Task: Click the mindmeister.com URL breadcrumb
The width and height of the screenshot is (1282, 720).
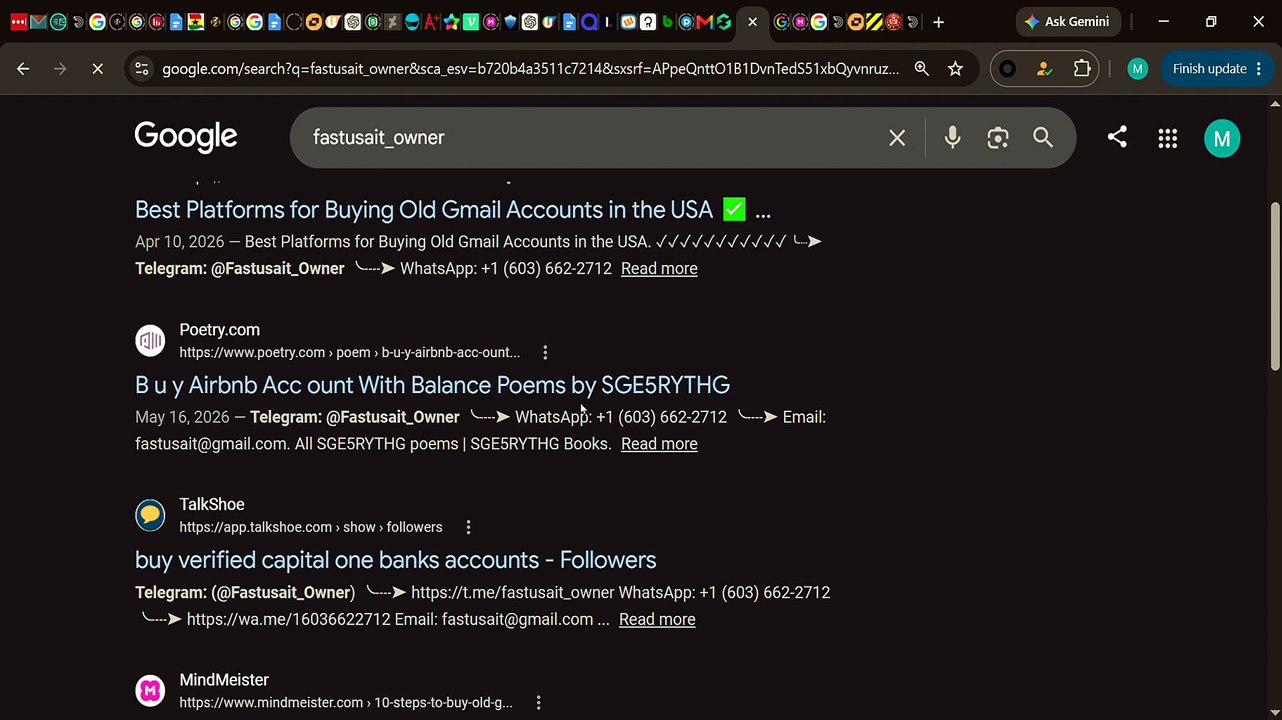Action: pyautogui.click(x=346, y=703)
